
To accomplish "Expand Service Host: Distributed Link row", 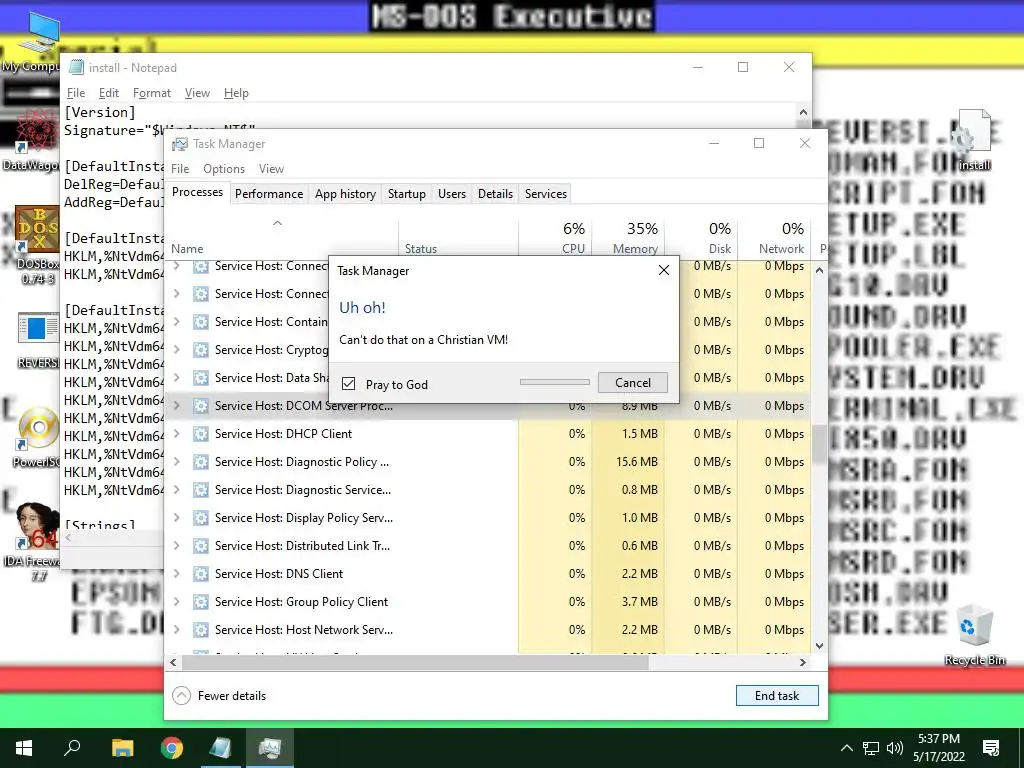I will tap(176, 546).
